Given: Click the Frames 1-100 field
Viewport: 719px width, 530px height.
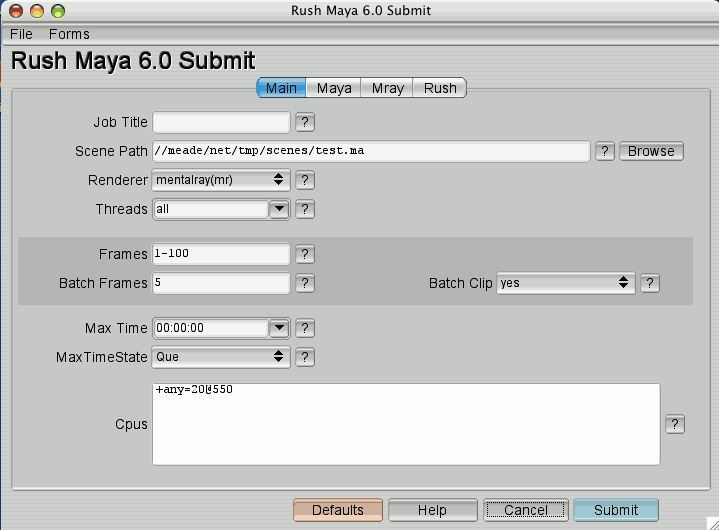Looking at the screenshot, I should (221, 254).
